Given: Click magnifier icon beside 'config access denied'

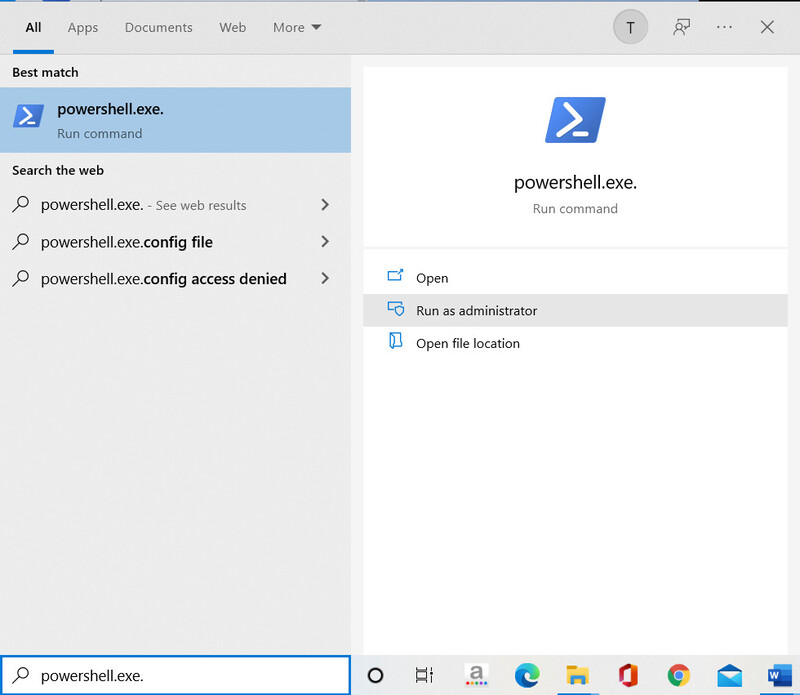Looking at the screenshot, I should (20, 278).
